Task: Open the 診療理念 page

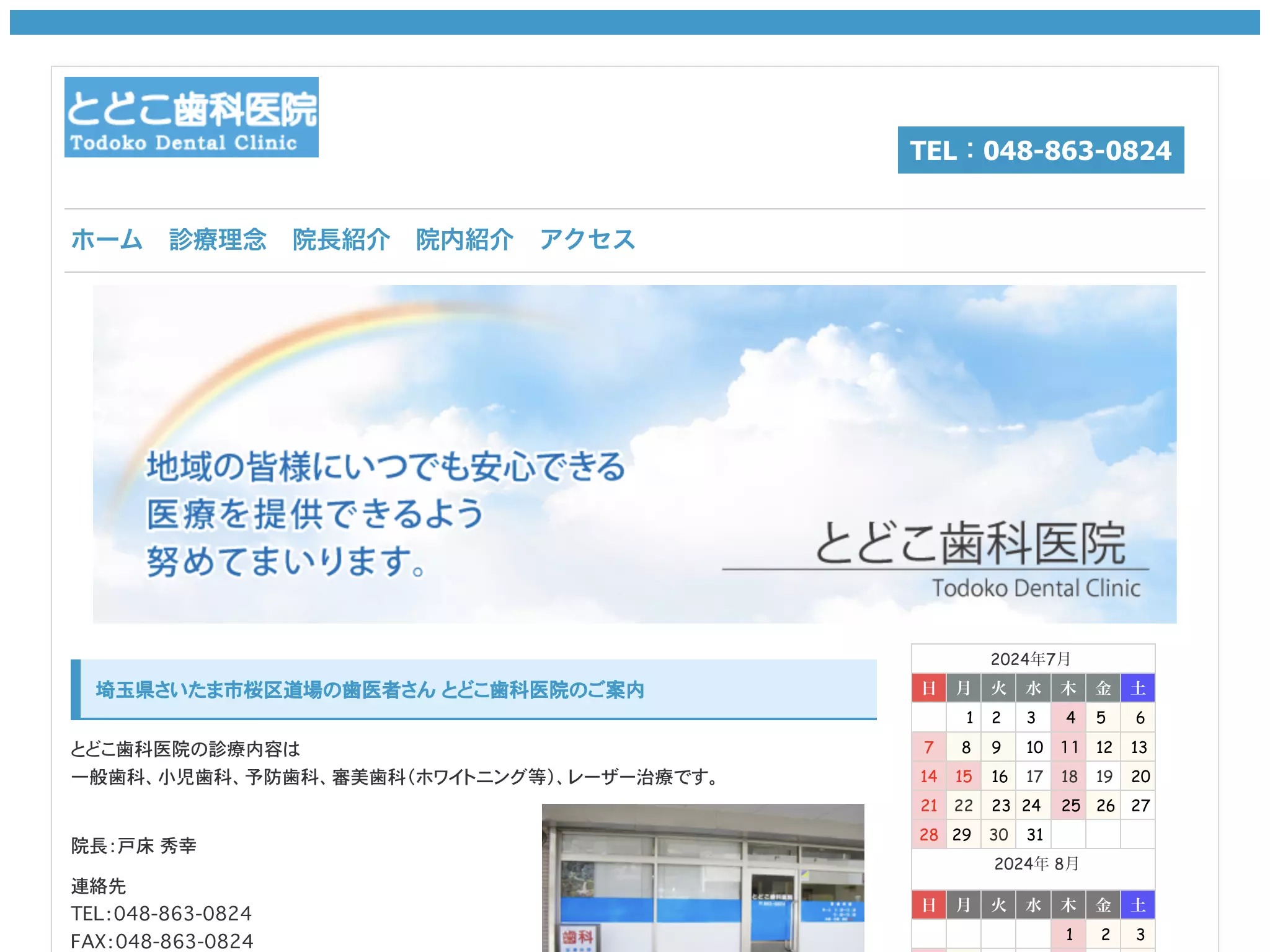Action: (218, 240)
